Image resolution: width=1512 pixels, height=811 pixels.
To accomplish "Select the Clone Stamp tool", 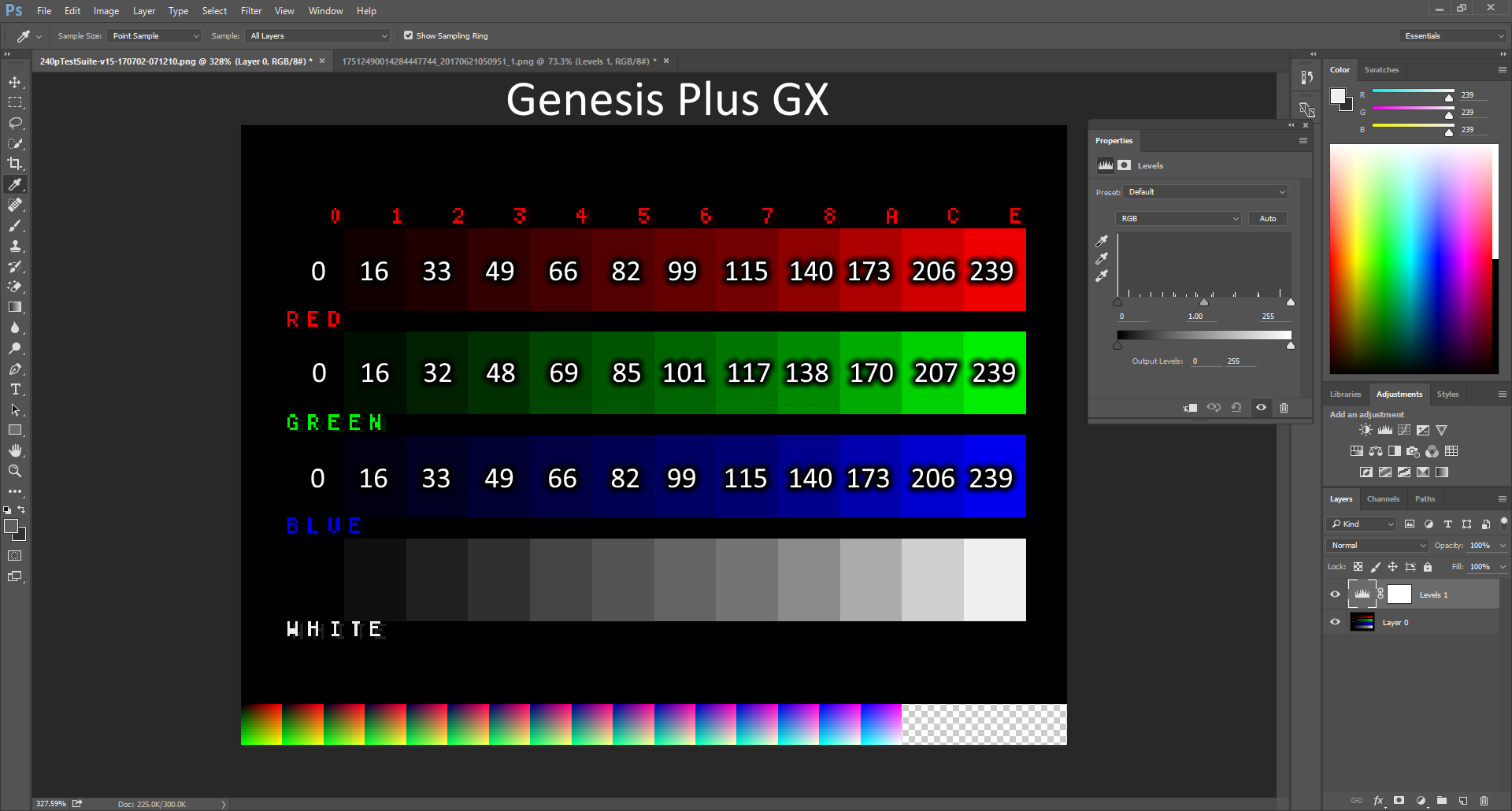I will click(15, 246).
